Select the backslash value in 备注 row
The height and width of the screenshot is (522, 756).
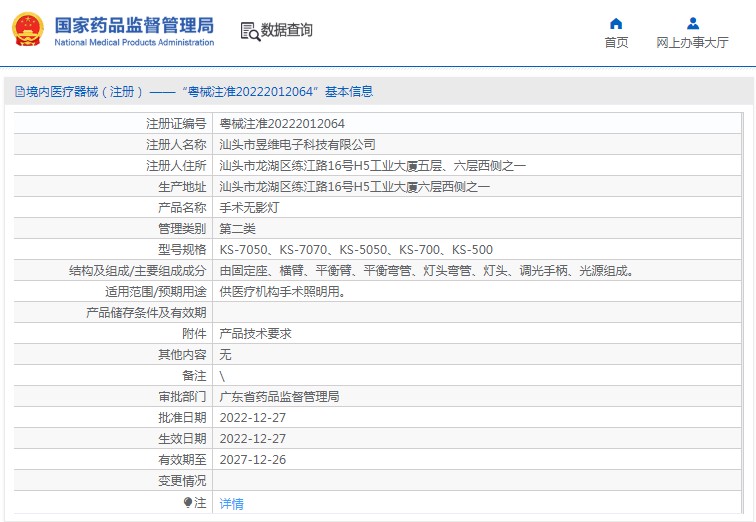pos(222,376)
